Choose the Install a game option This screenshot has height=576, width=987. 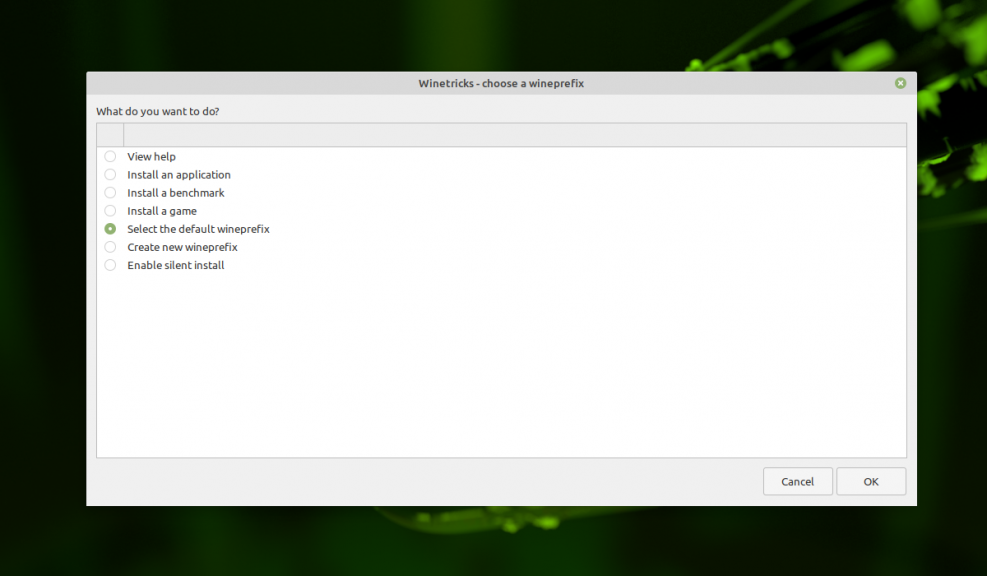click(x=110, y=210)
